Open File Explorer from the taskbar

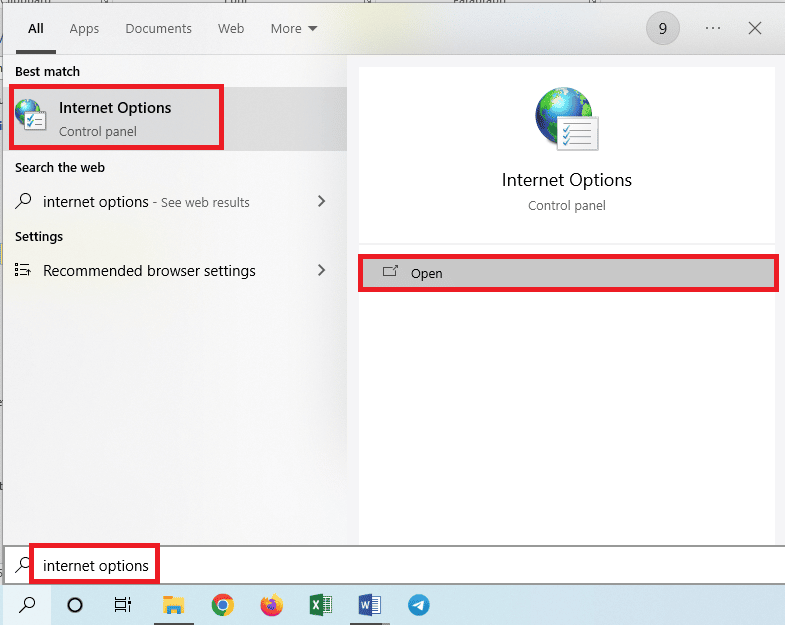174,605
